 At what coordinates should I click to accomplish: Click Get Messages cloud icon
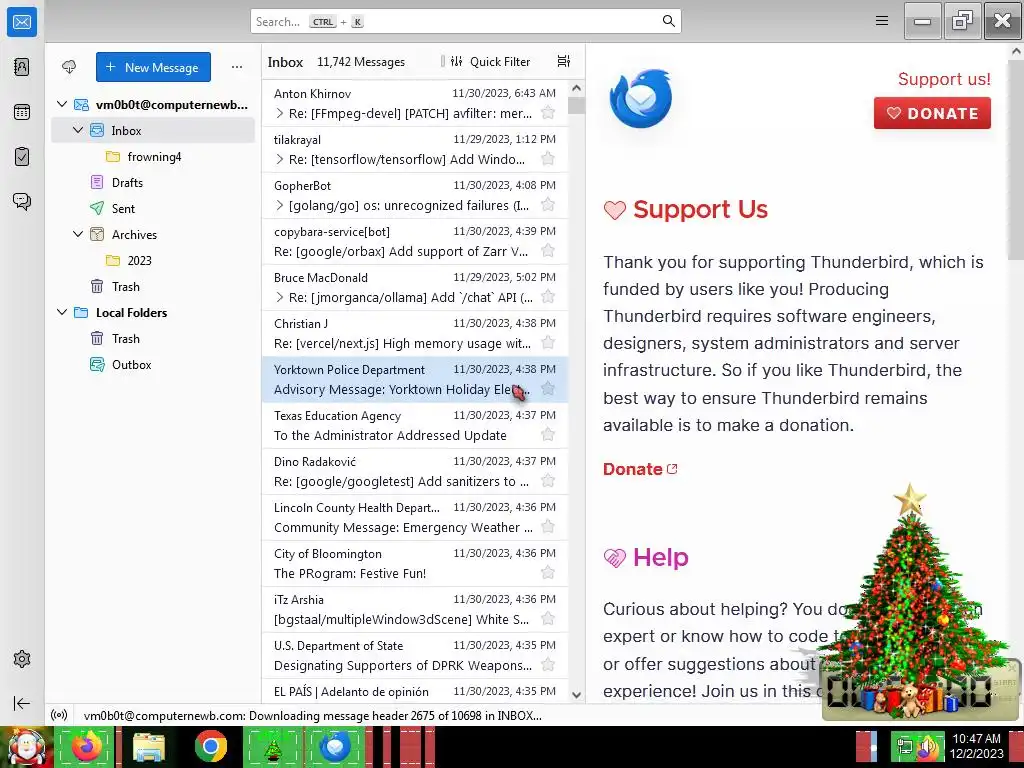pos(69,67)
